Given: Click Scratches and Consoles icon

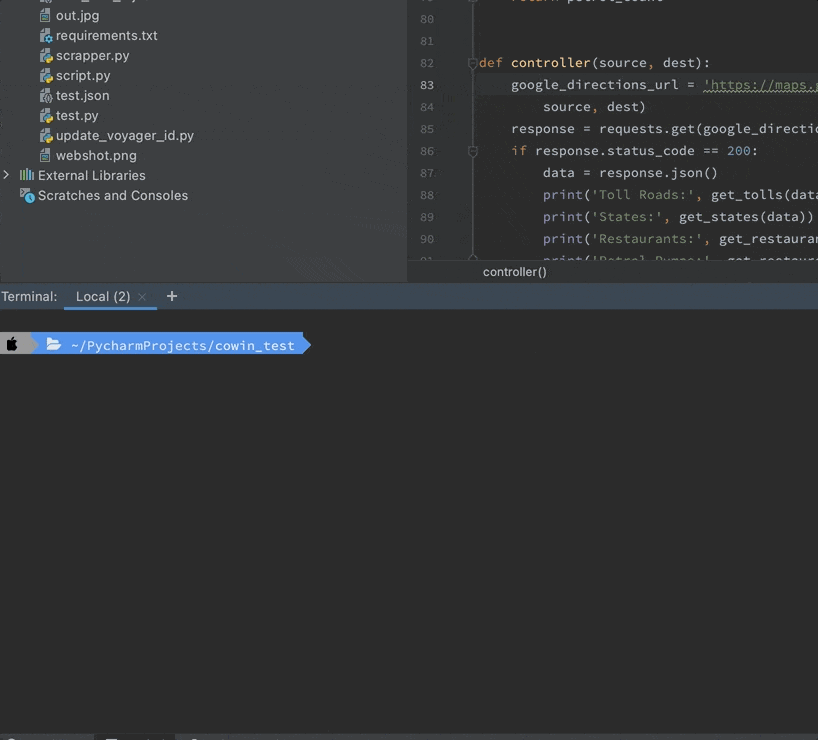Looking at the screenshot, I should click(x=27, y=195).
